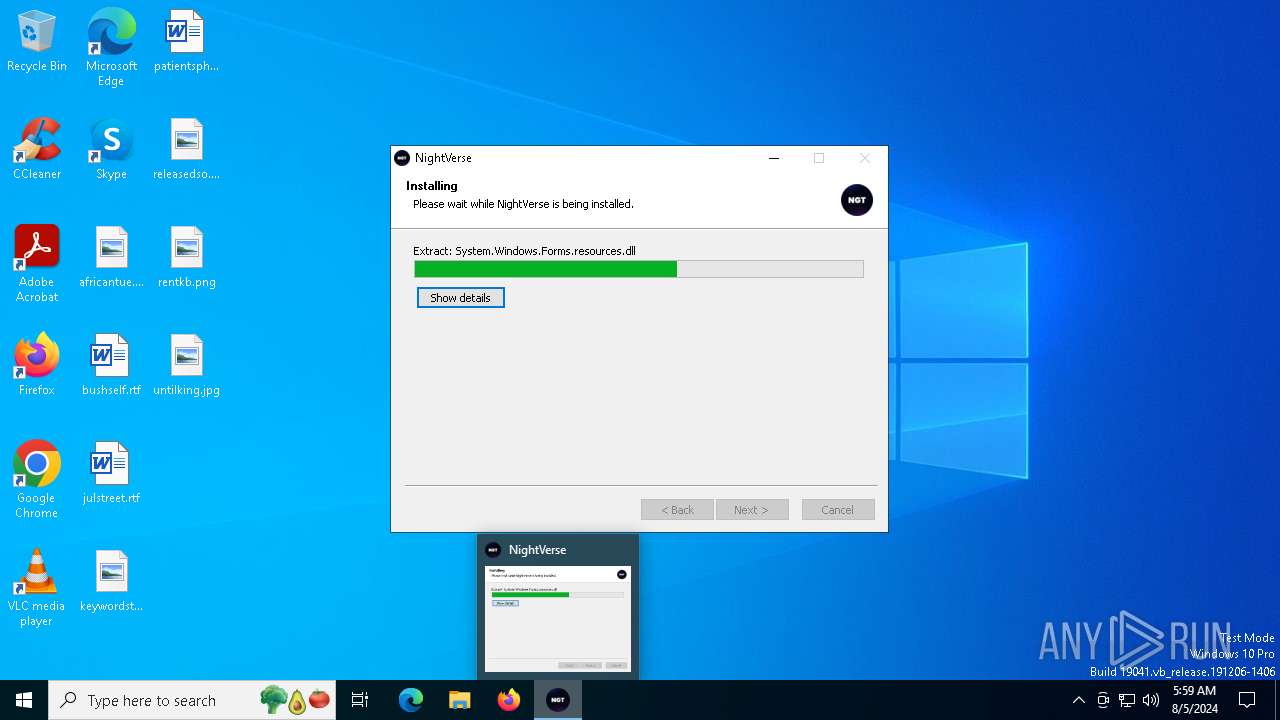Open Firefox from the taskbar
1280x720 pixels.
pos(509,700)
